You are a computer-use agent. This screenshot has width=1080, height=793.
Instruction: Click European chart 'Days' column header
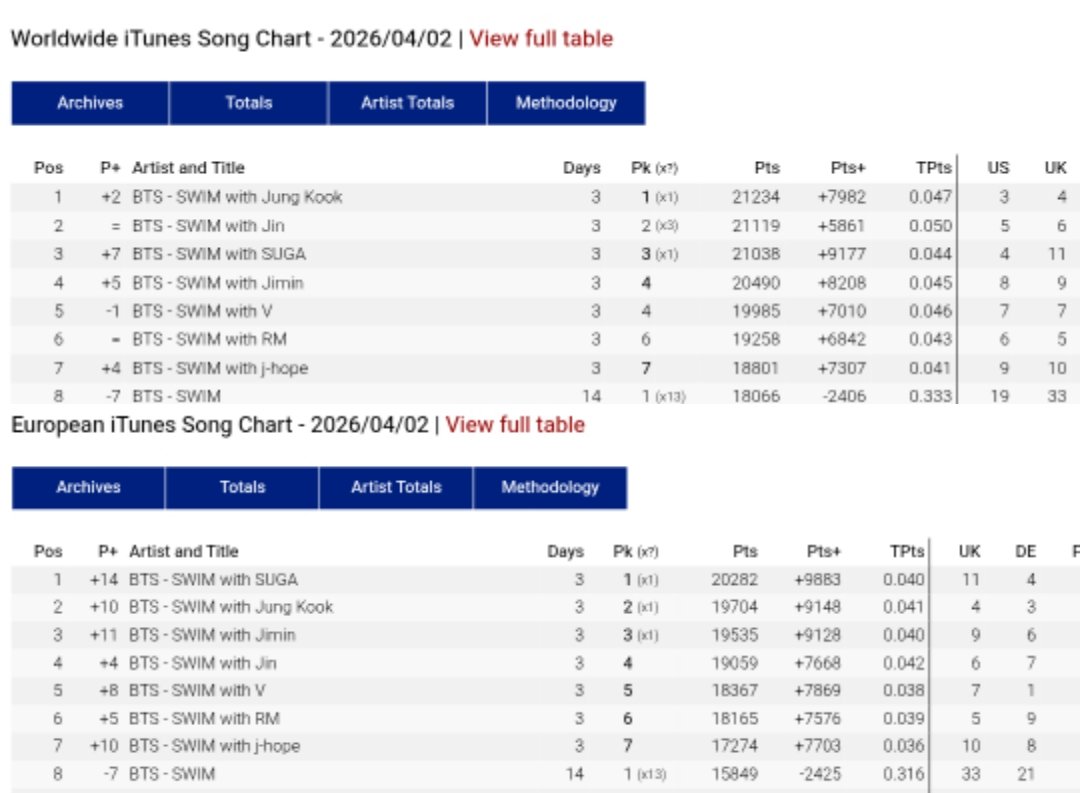565,552
